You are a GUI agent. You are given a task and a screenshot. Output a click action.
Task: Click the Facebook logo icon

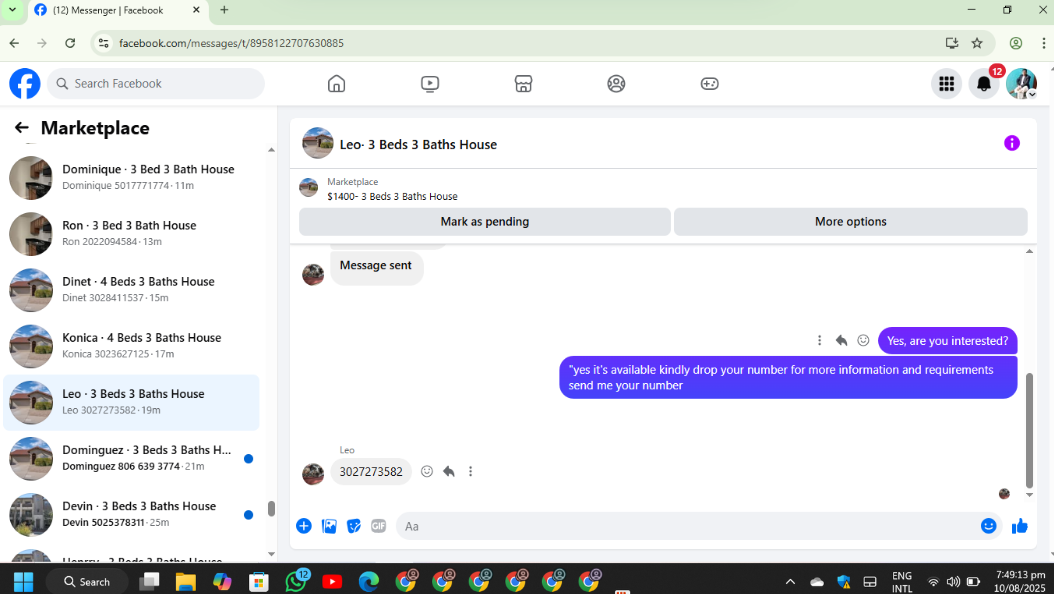click(x=25, y=84)
